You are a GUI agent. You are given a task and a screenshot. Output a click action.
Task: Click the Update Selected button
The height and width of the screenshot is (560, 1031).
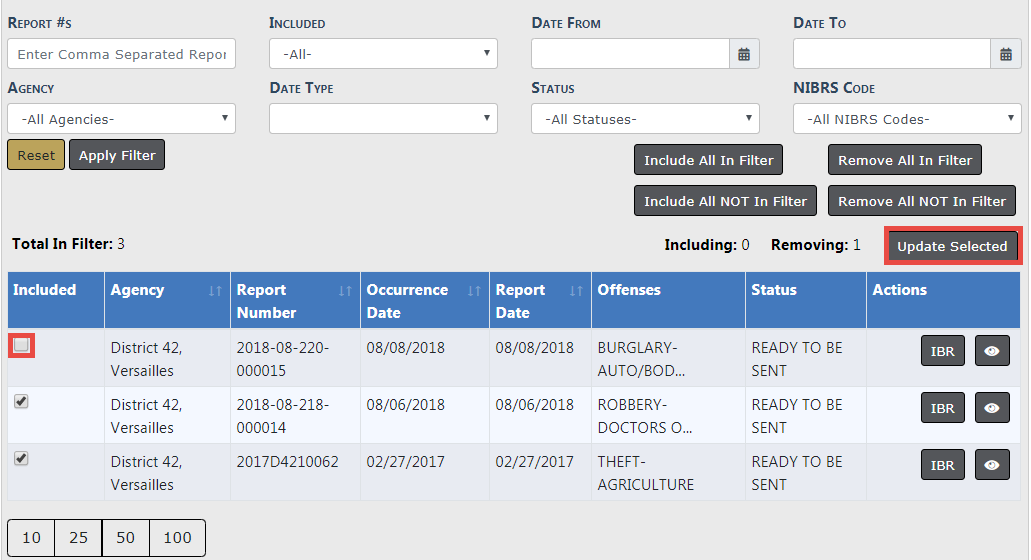[x=952, y=246]
